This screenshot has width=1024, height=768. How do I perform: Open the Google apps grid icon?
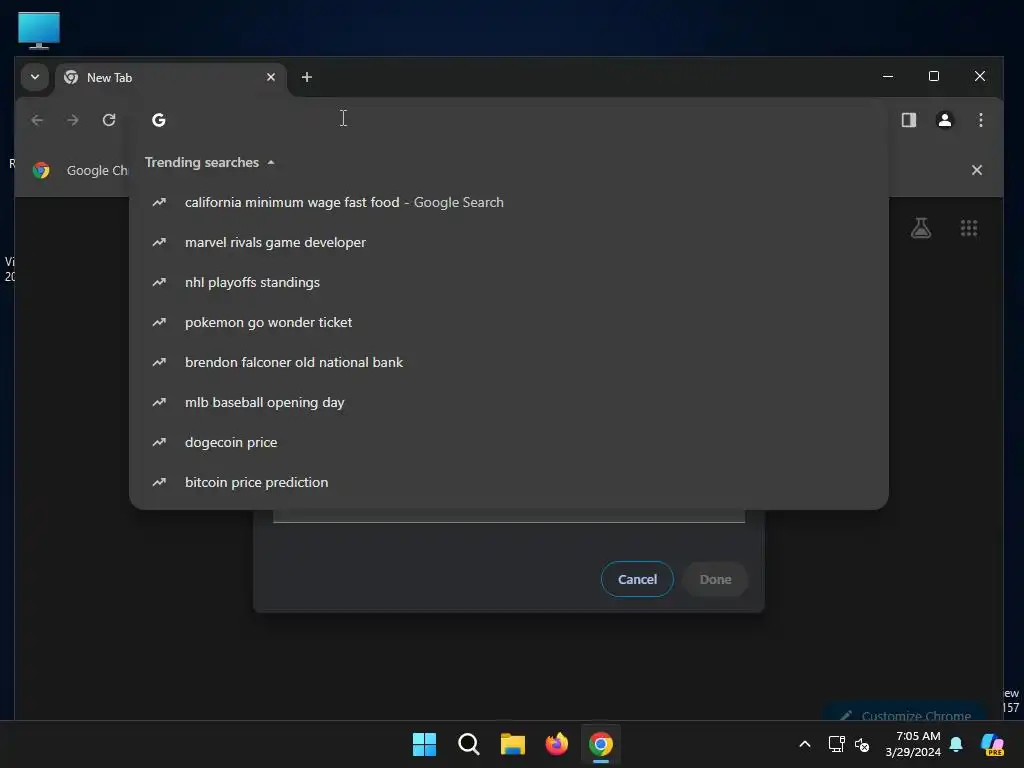(968, 228)
